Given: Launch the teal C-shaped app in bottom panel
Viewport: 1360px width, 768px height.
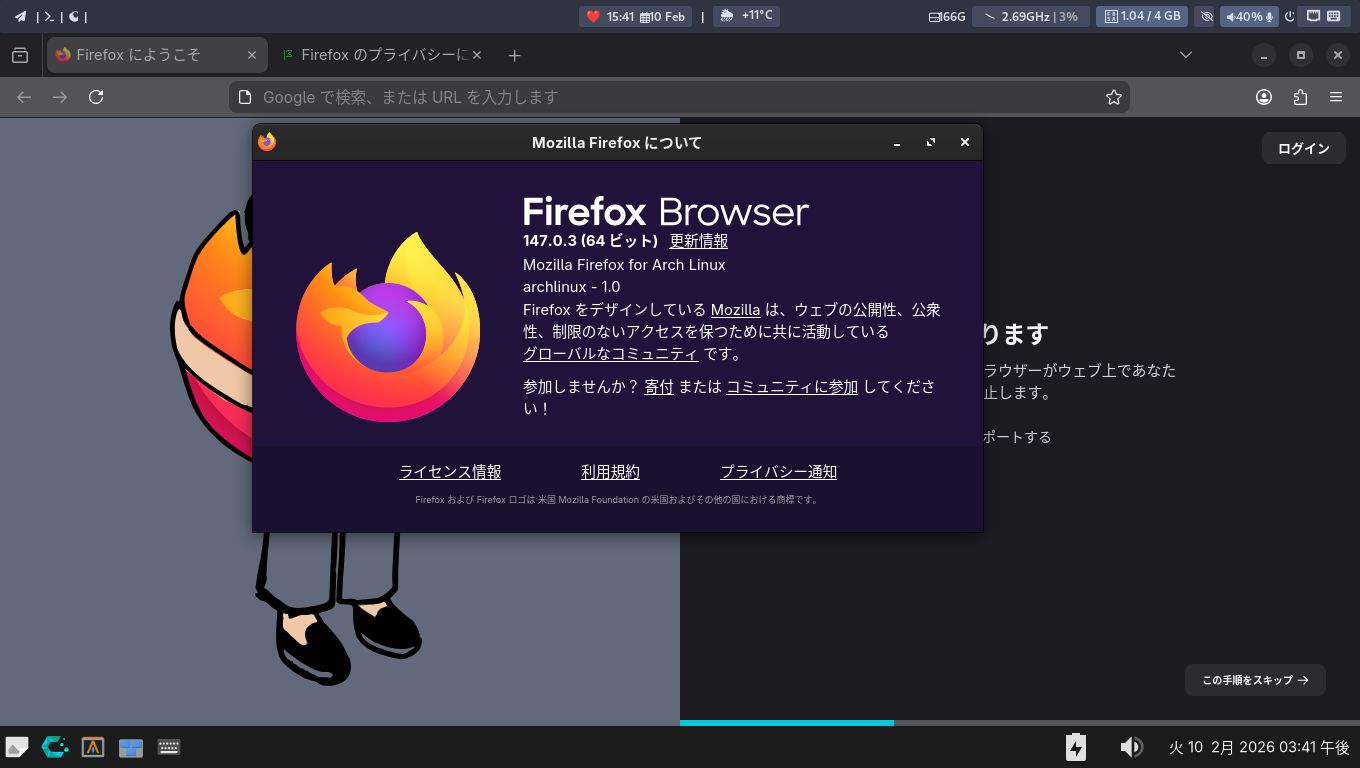Looking at the screenshot, I should coord(55,747).
